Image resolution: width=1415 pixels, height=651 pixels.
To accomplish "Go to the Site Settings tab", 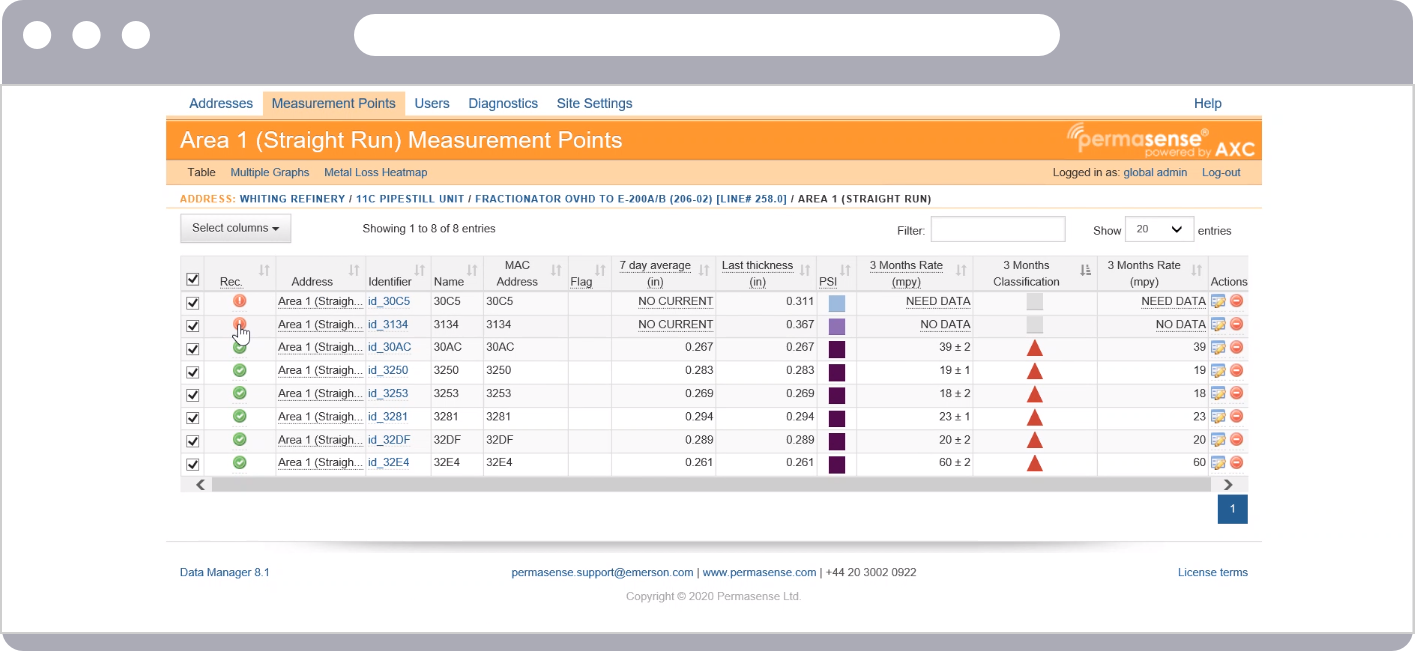I will (x=594, y=103).
